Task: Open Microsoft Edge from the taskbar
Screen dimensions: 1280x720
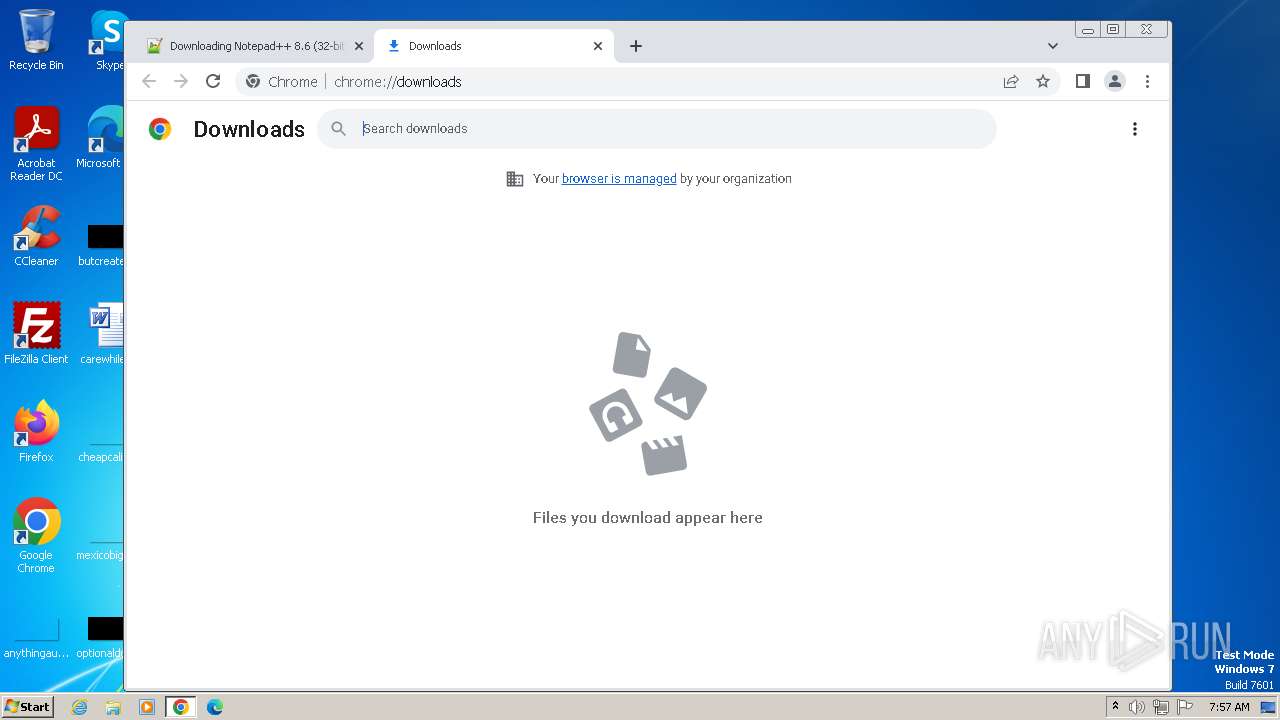Action: [214, 707]
